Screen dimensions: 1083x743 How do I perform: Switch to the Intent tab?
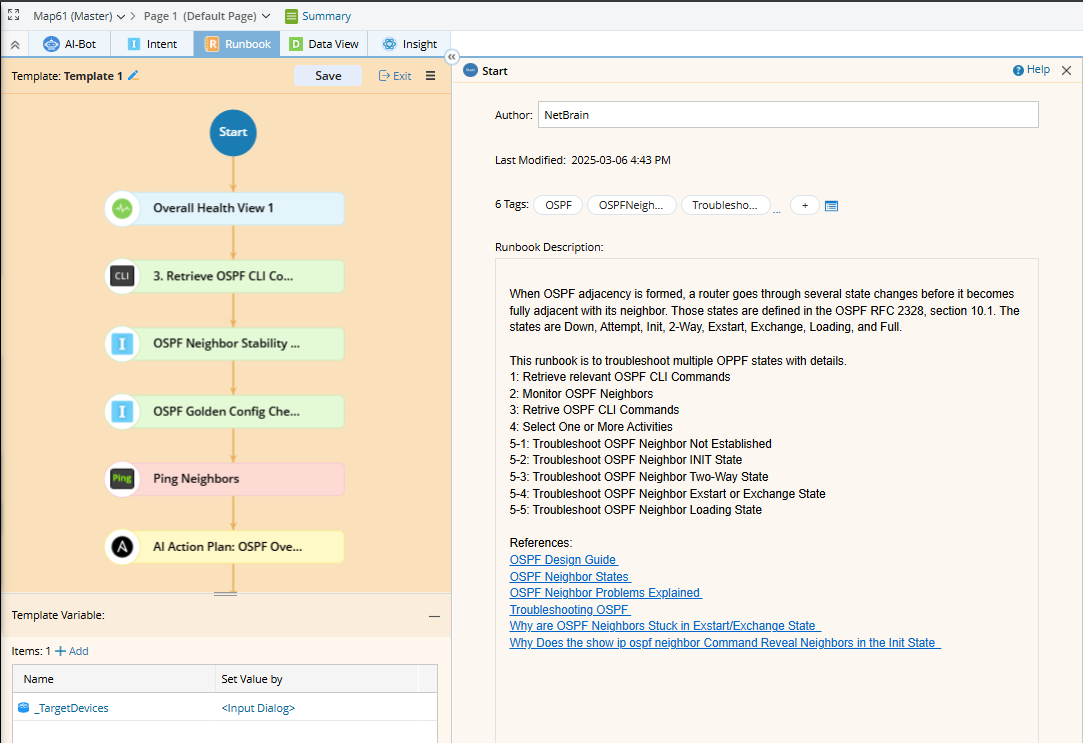coord(152,44)
